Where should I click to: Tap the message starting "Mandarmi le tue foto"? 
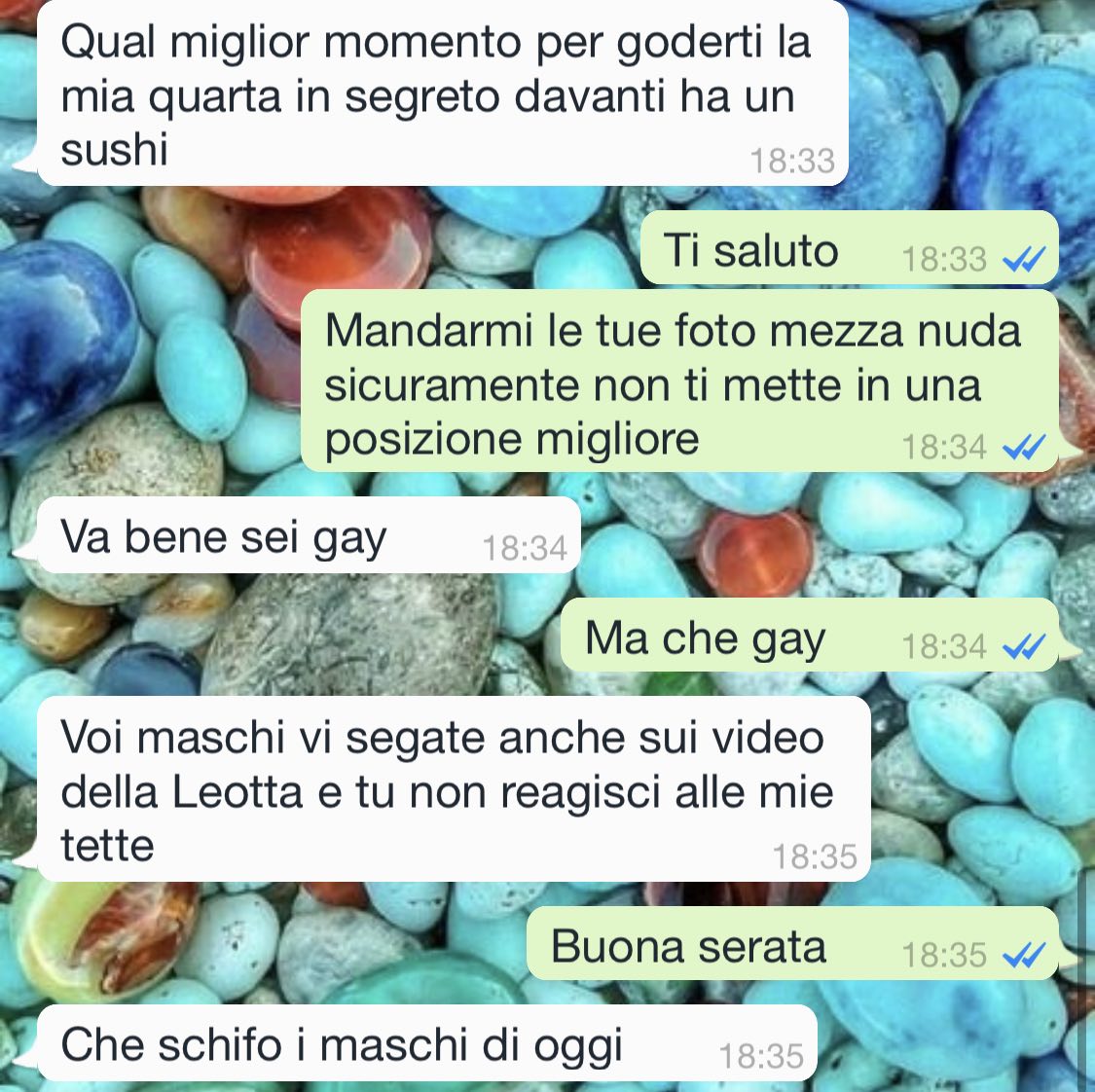[679, 382]
